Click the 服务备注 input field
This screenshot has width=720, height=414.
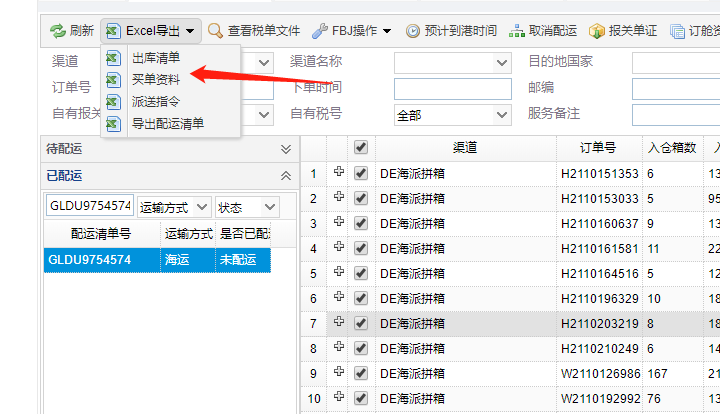click(676, 115)
